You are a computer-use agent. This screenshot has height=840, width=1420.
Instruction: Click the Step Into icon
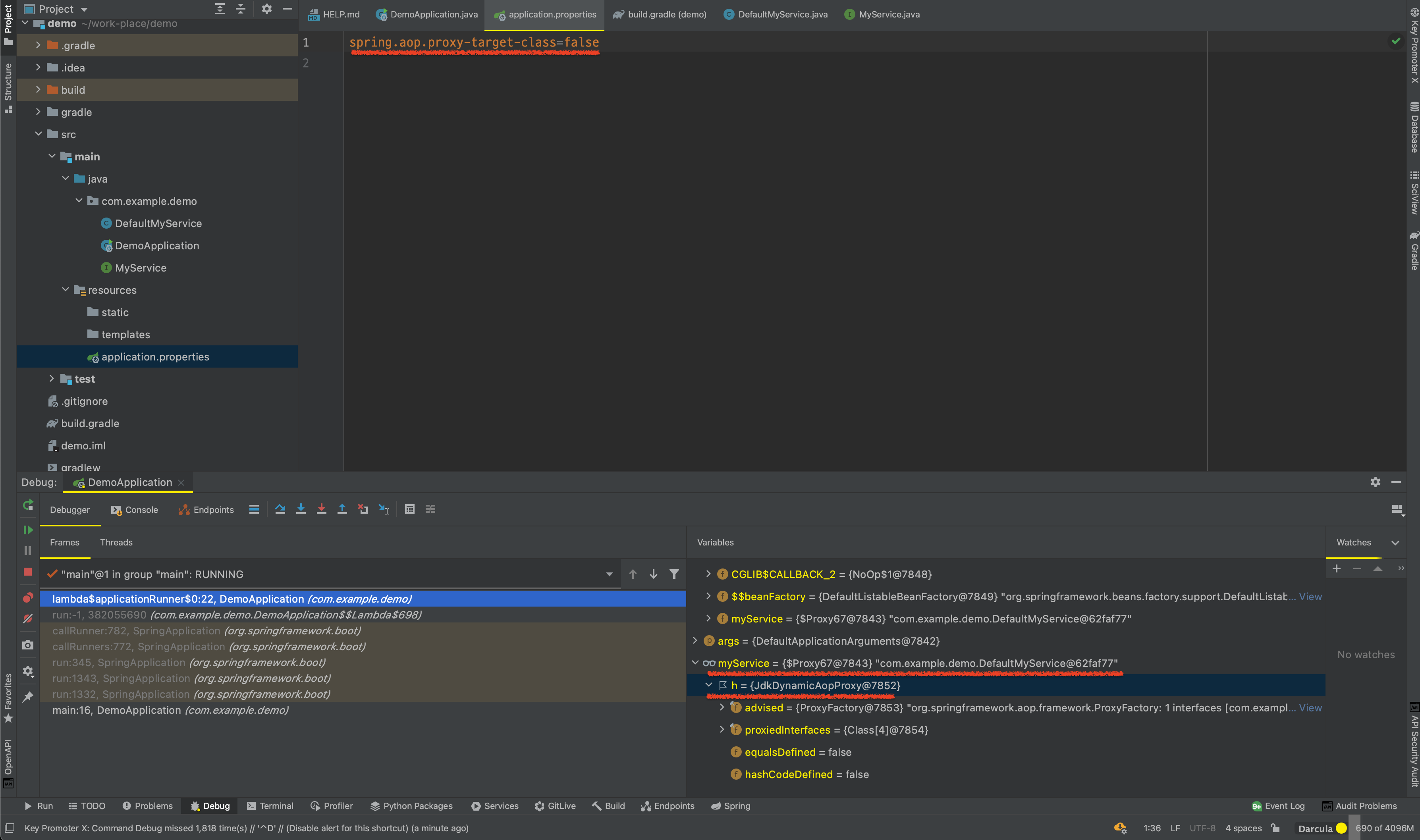pyautogui.click(x=301, y=509)
